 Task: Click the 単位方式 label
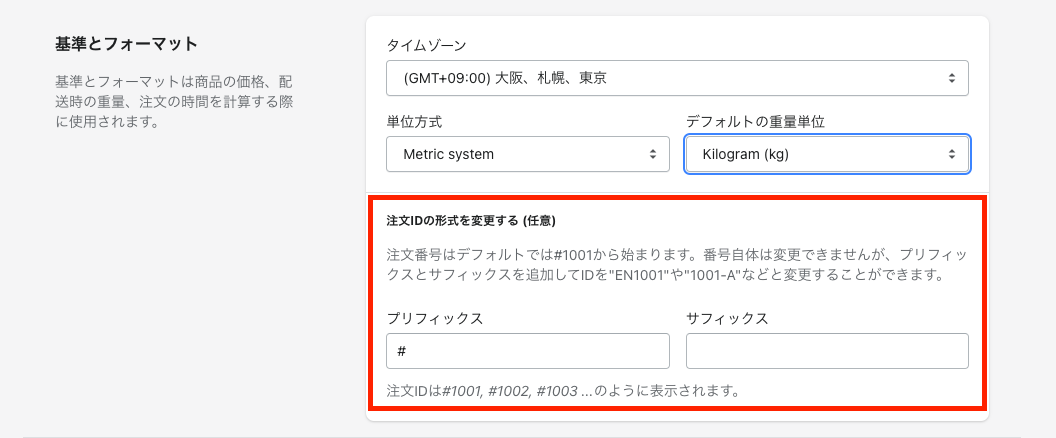click(x=414, y=122)
